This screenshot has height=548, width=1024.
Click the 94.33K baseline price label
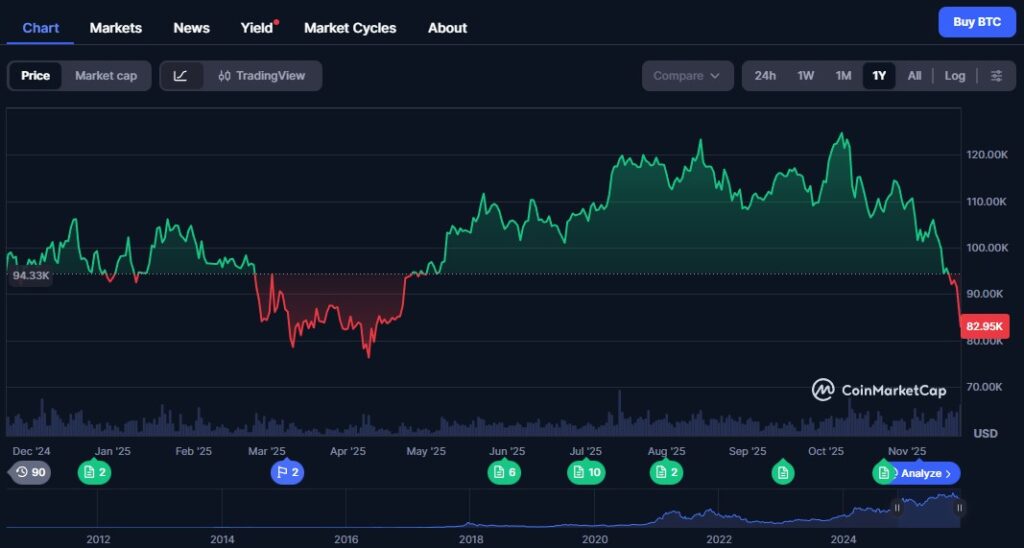pyautogui.click(x=31, y=276)
